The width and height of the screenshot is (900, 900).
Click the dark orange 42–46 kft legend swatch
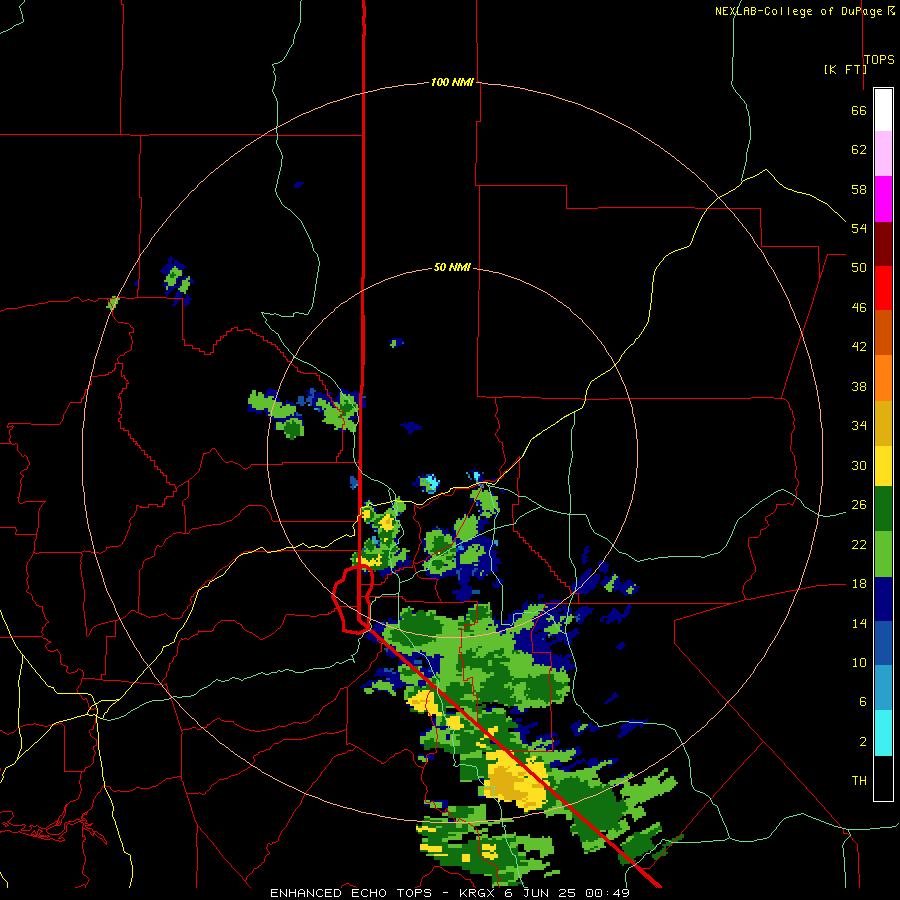click(x=883, y=332)
